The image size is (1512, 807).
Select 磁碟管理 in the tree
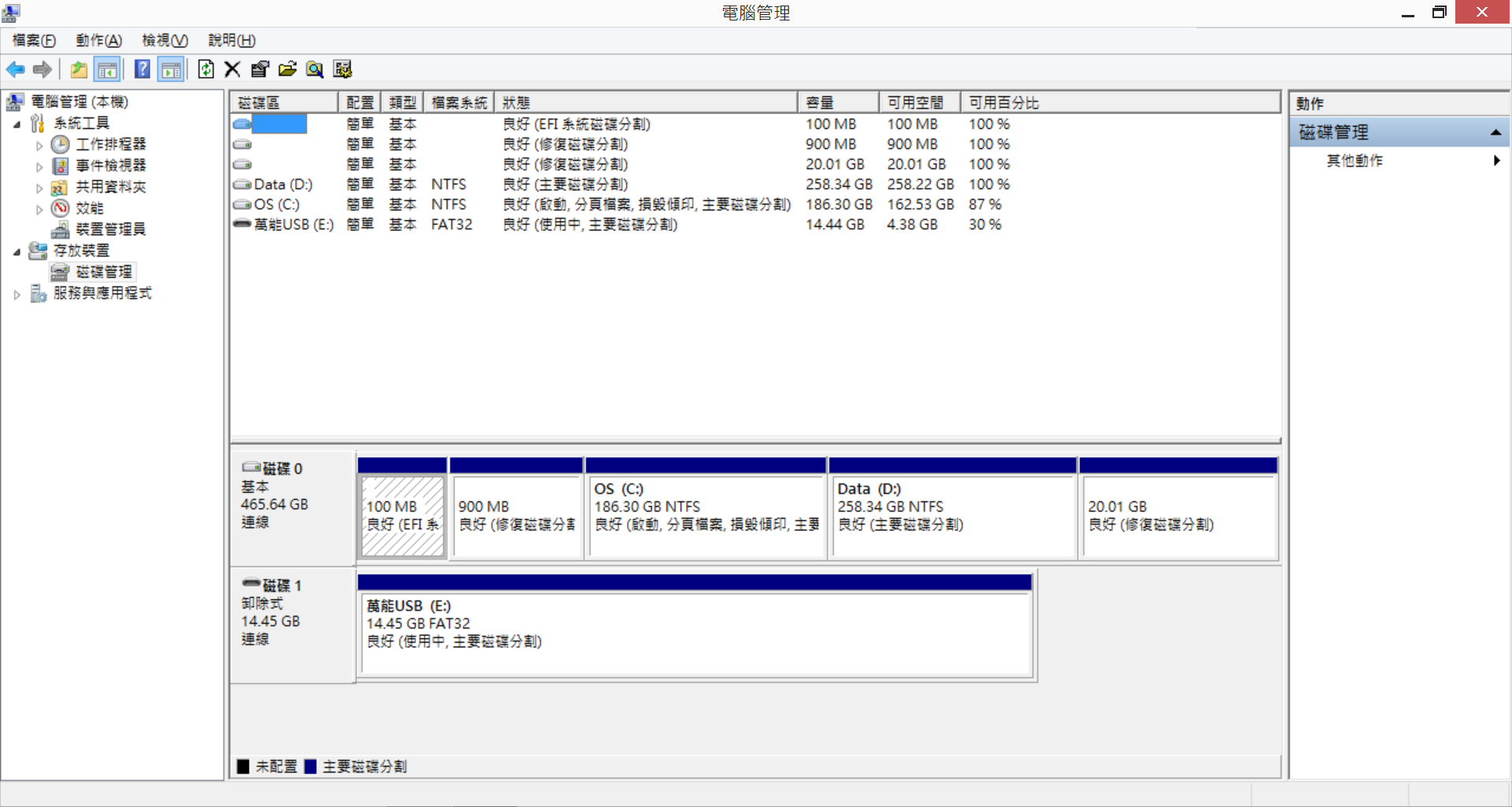point(104,272)
